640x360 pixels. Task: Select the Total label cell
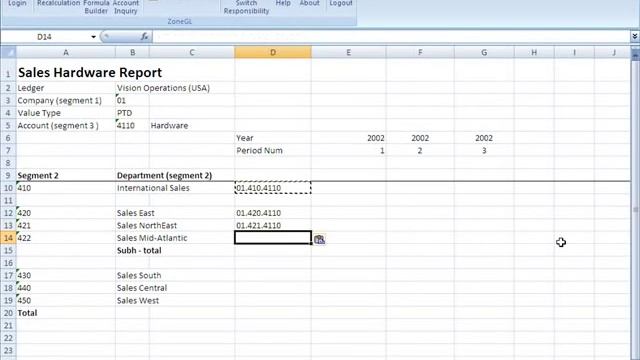[66, 313]
